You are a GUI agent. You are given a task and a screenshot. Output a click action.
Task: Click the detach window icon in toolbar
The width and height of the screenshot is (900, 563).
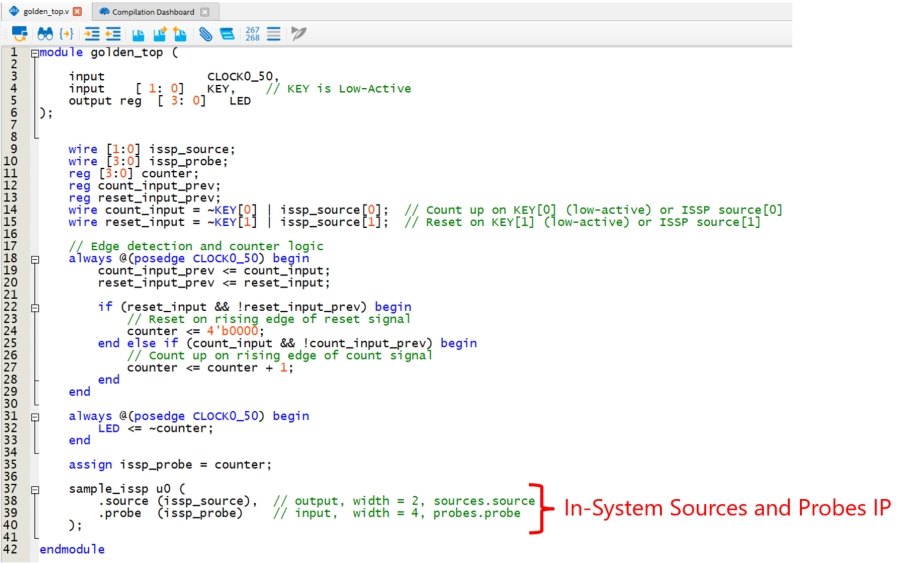(19, 33)
